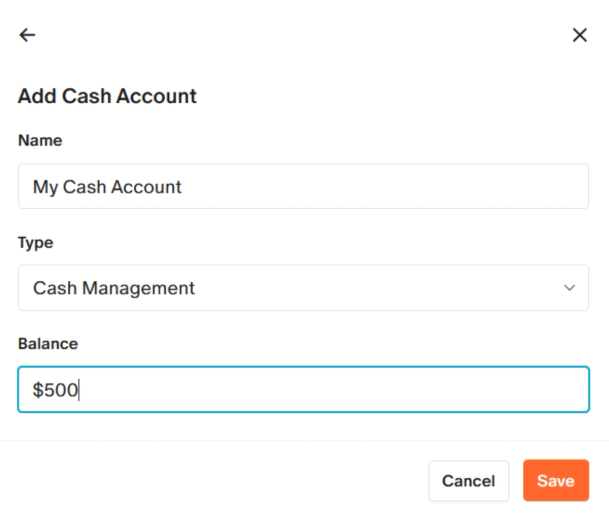The height and width of the screenshot is (515, 609).
Task: Click the orange Save button
Action: tap(556, 480)
